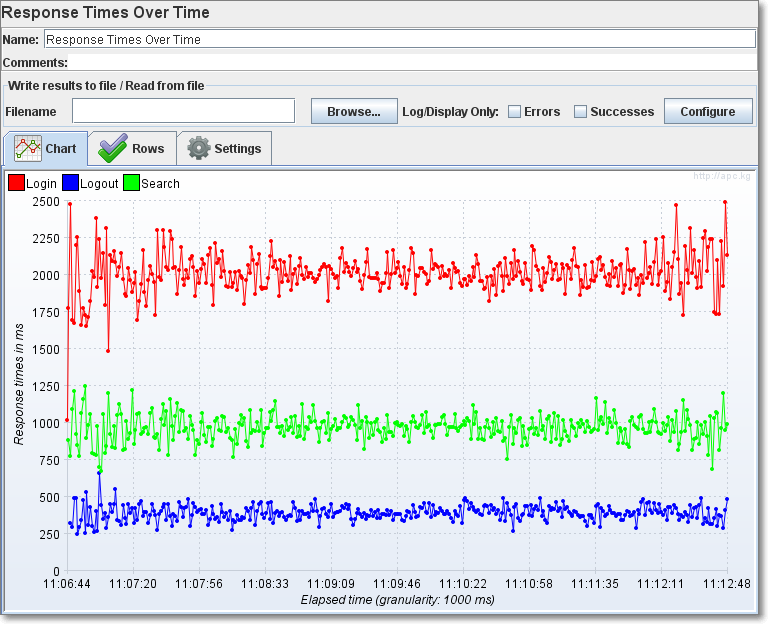Image resolution: width=768 pixels, height=624 pixels.
Task: Click 'Elapsed time (granularity: 1000 ms)' axis title
Action: [398, 600]
